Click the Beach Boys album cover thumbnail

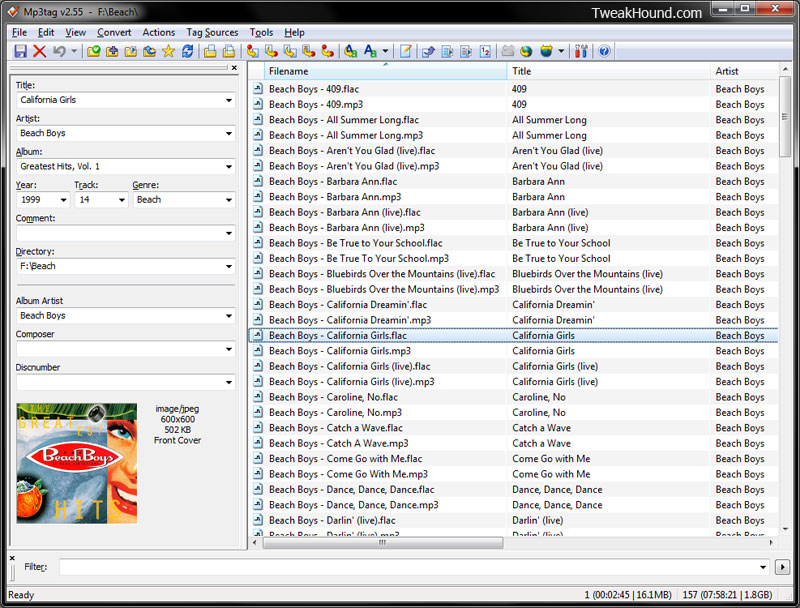pyautogui.click(x=77, y=463)
